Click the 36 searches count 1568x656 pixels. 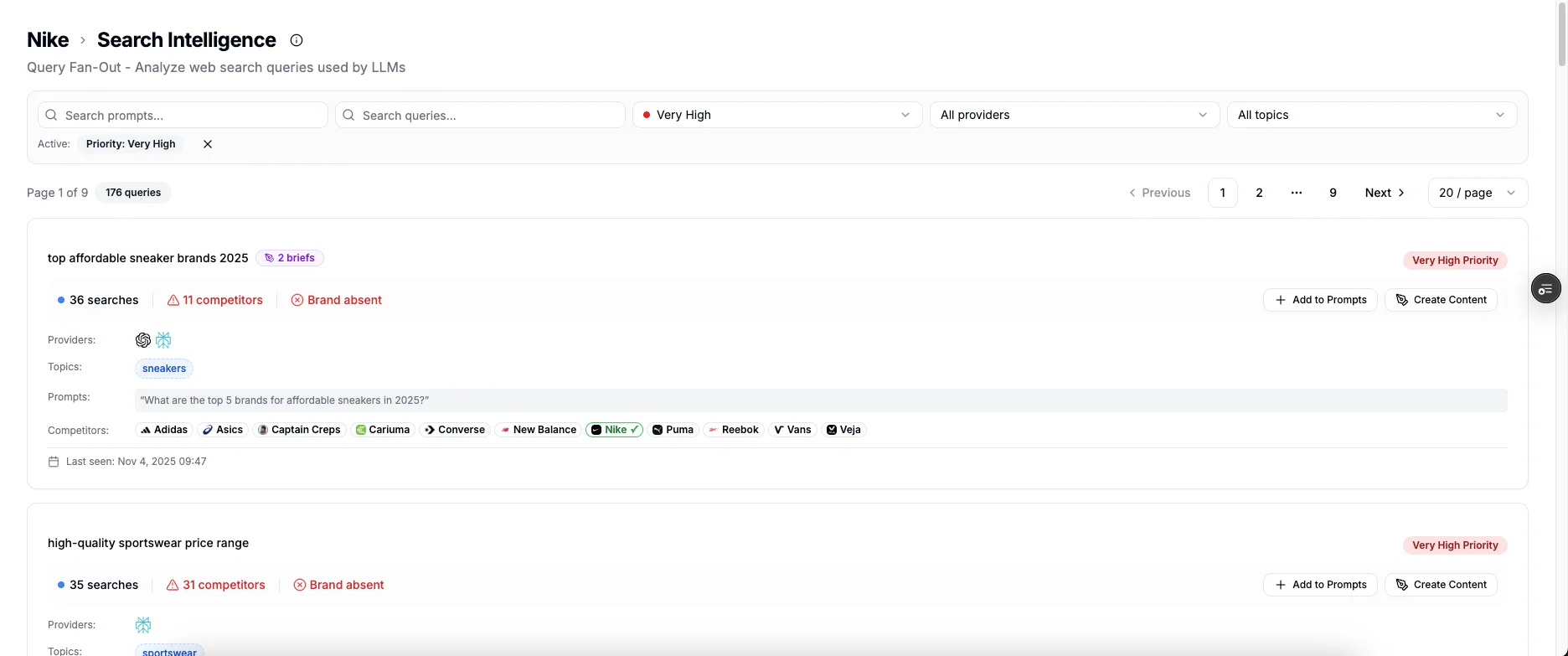98,300
